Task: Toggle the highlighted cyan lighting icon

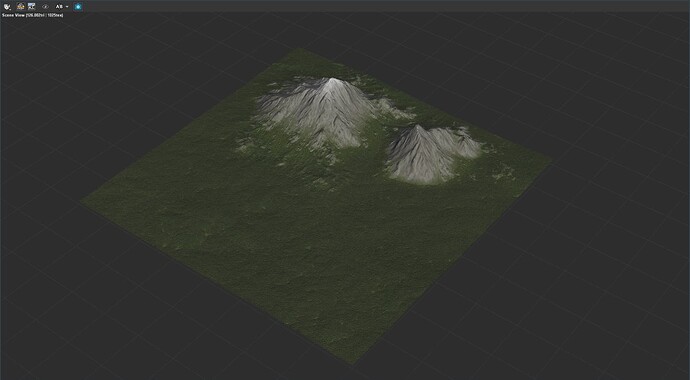Action: pyautogui.click(x=78, y=7)
